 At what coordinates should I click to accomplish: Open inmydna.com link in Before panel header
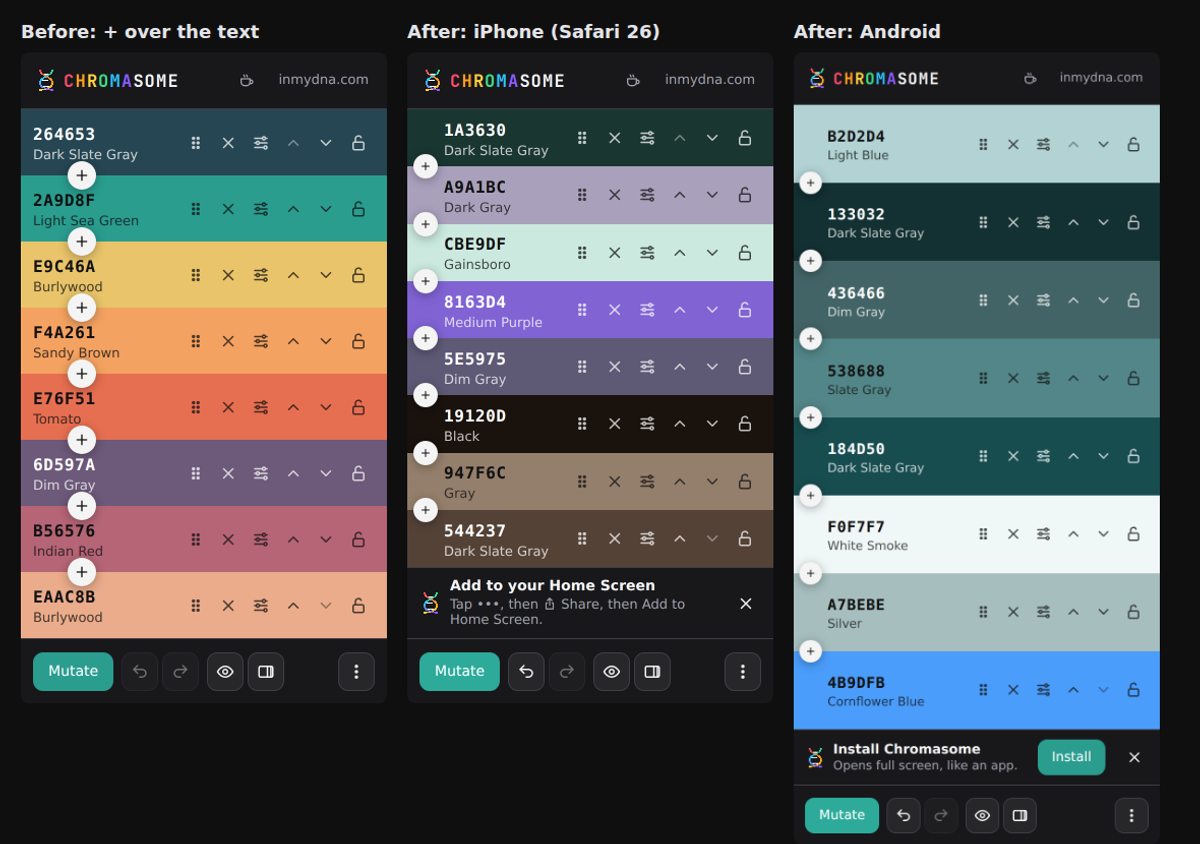(x=323, y=80)
